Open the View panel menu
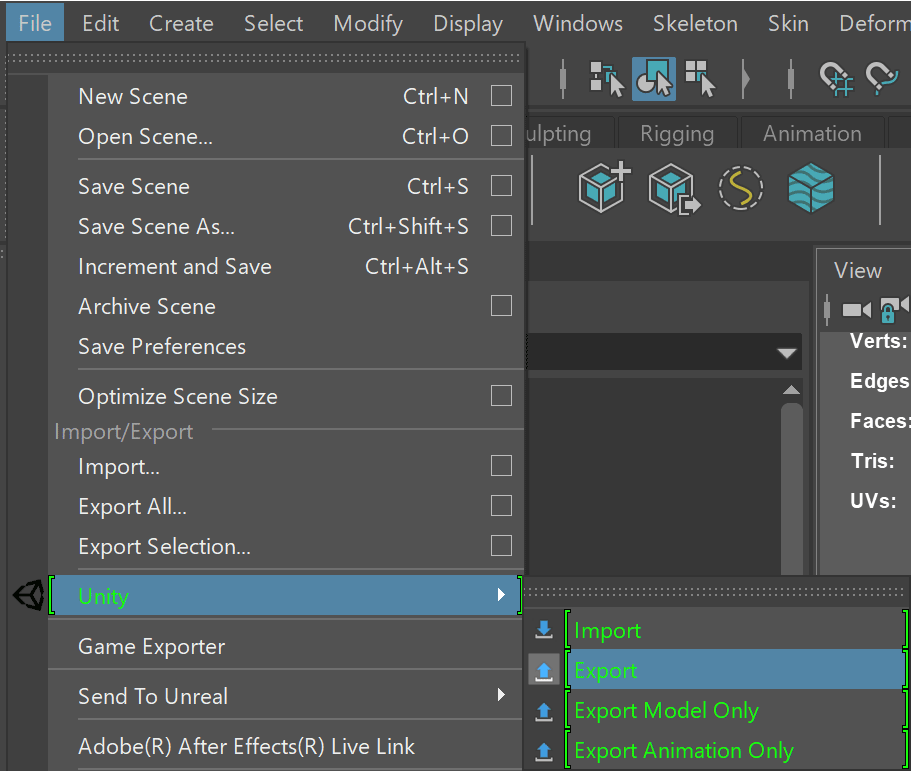Viewport: 911px width, 771px height. tap(858, 270)
